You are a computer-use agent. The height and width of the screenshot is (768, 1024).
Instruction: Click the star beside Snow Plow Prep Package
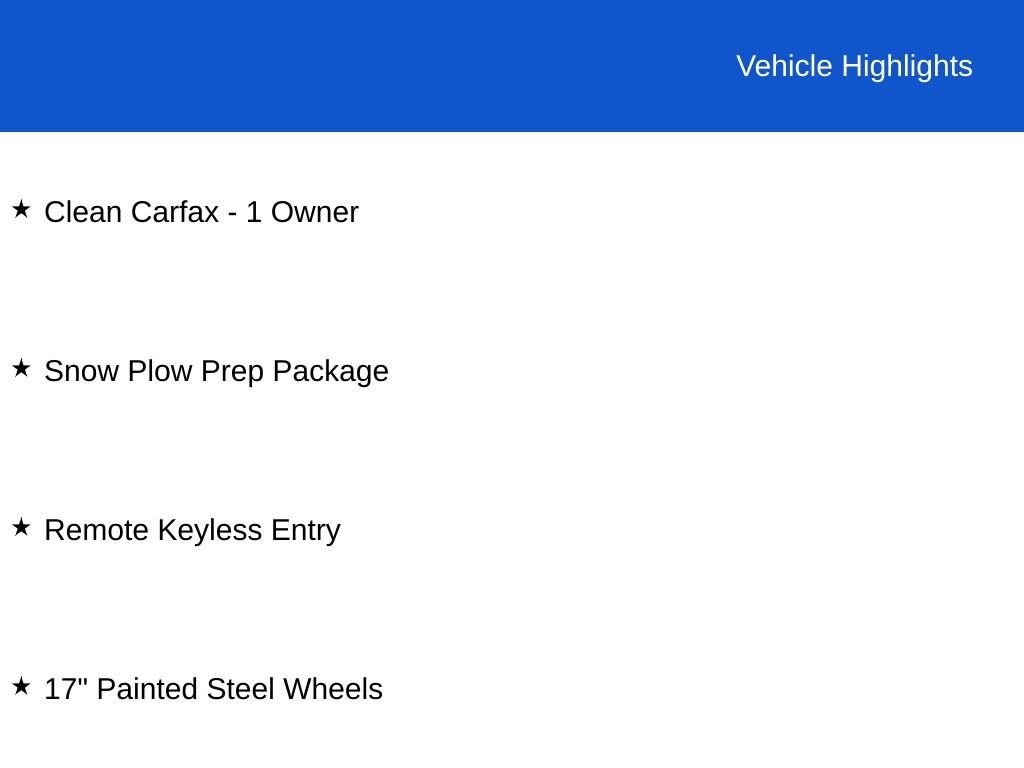(21, 369)
